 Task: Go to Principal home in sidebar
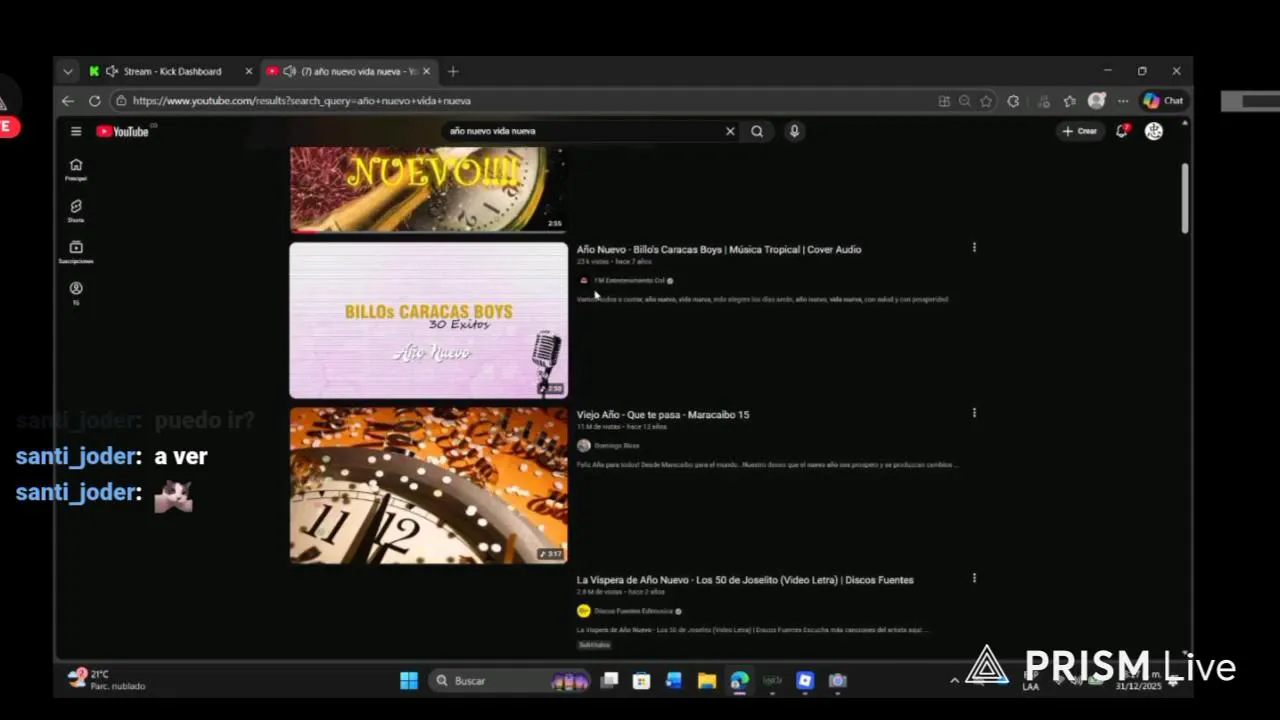(x=76, y=169)
